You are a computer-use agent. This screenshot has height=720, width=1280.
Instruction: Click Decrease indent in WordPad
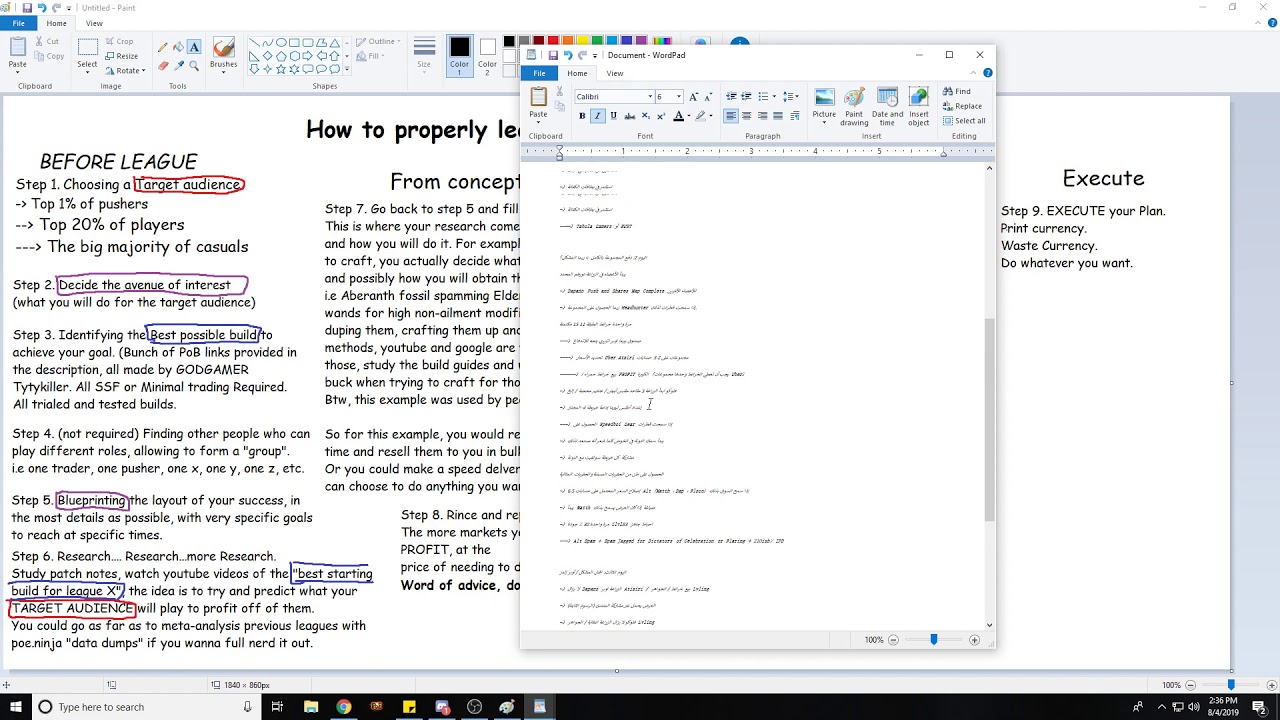pyautogui.click(x=731, y=96)
